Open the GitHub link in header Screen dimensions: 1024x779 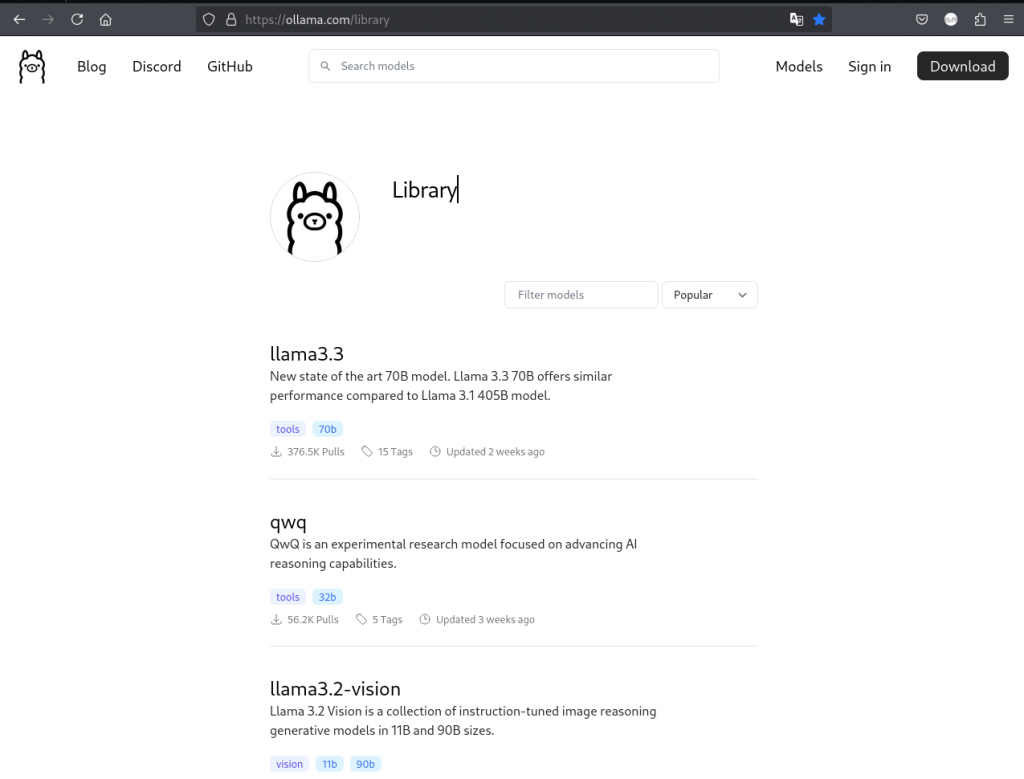pyautogui.click(x=230, y=67)
